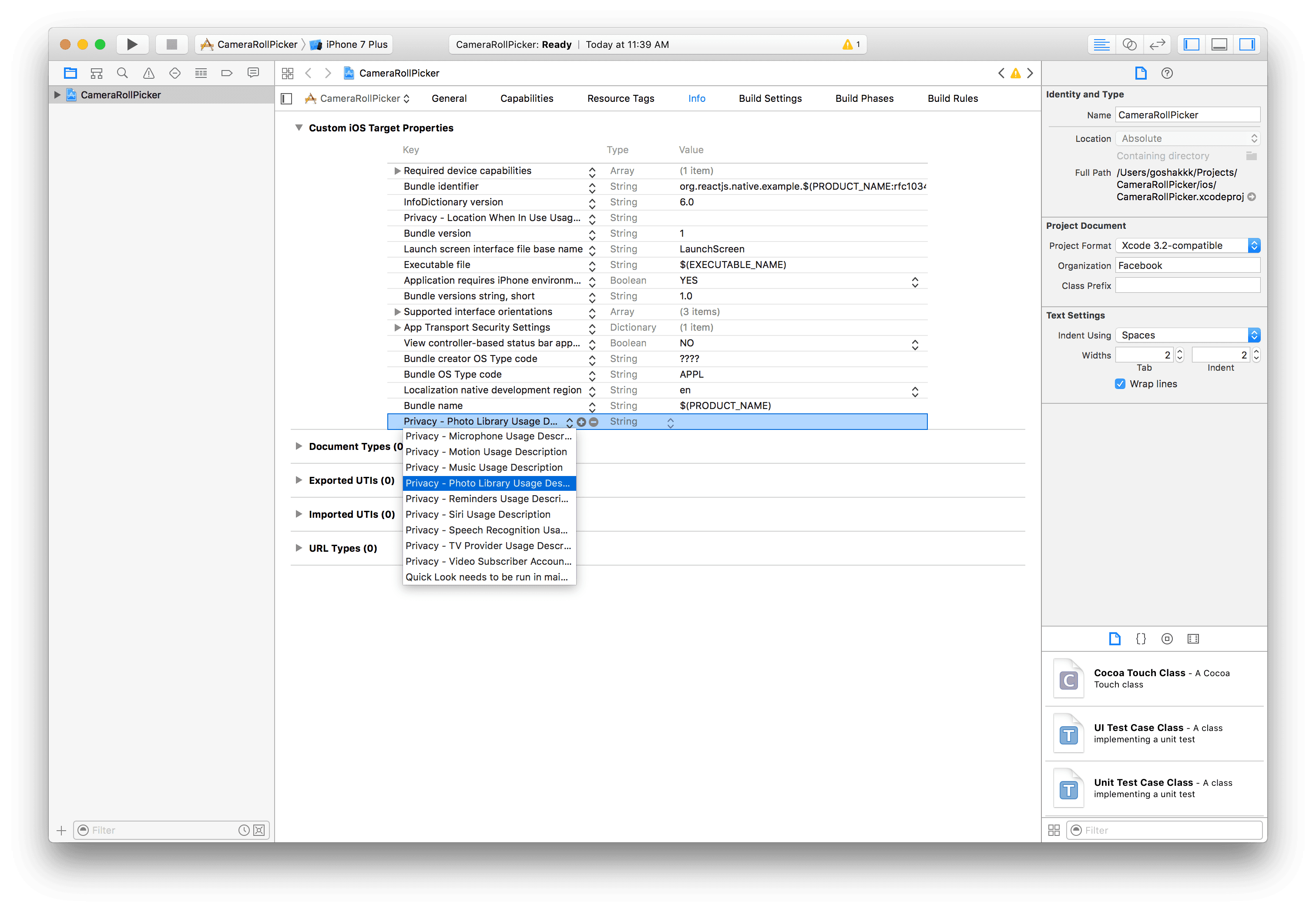Screen dimensions: 1316x912
Task: Toggle the Debug area panel
Action: (1219, 44)
